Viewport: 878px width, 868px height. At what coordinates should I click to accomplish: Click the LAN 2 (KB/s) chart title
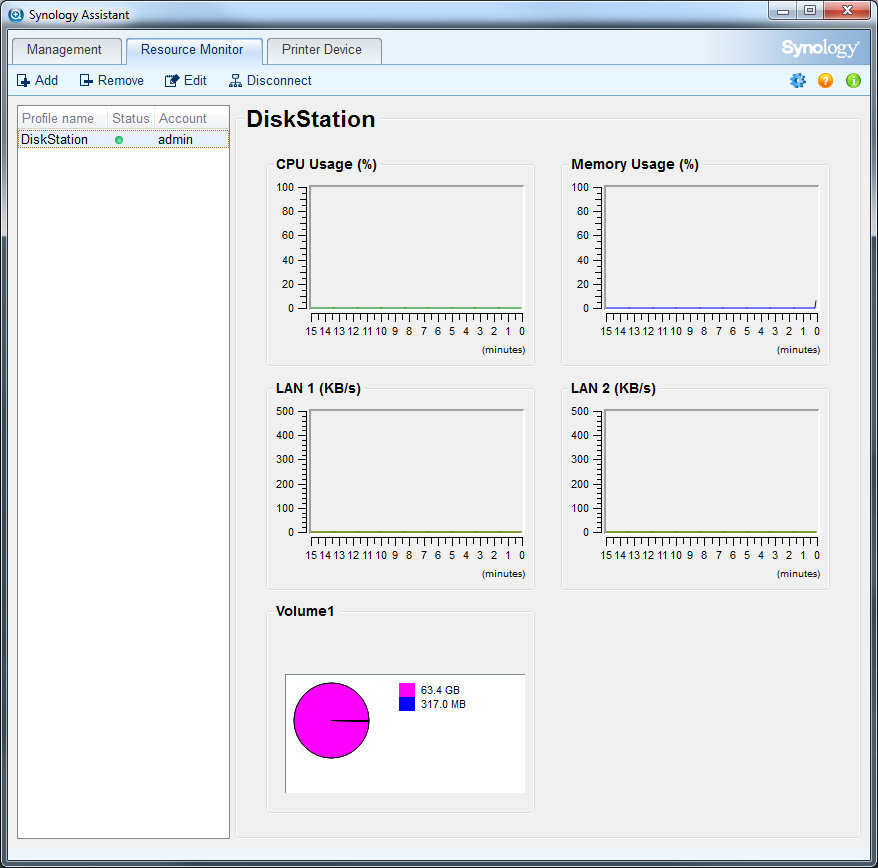pyautogui.click(x=614, y=389)
